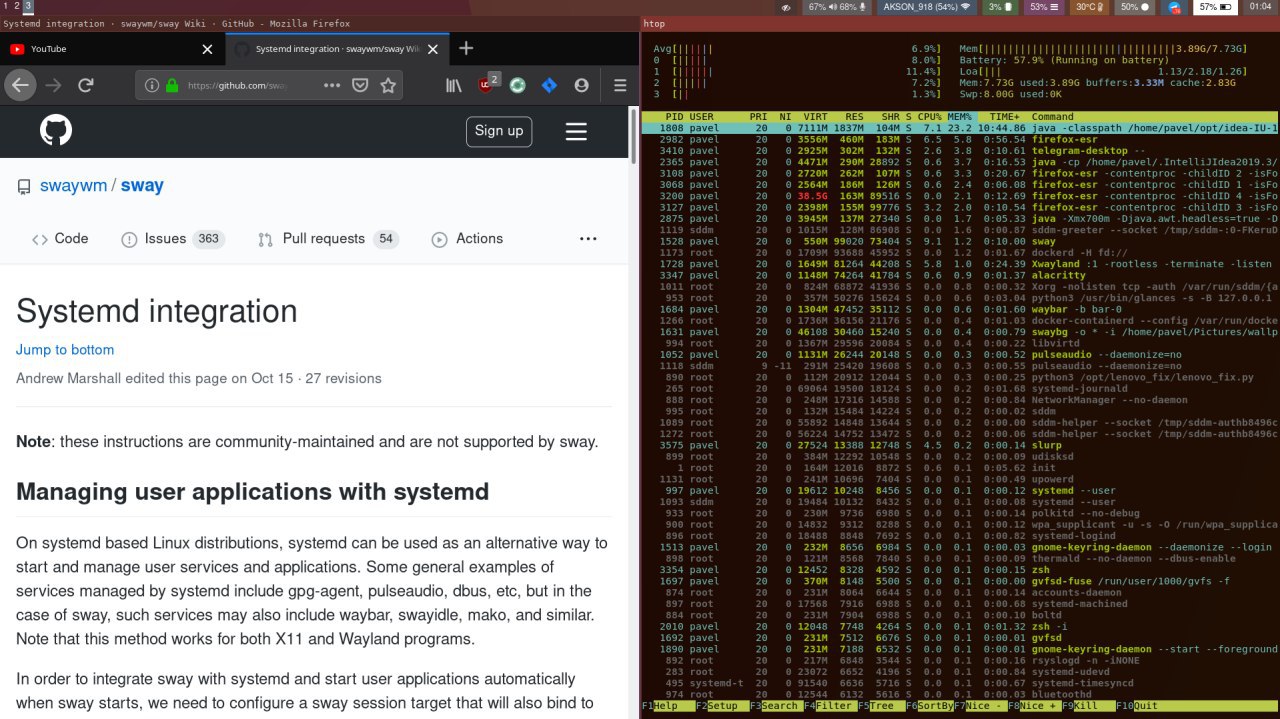Open F6 SortBy in htop
Viewport: 1280px width, 719px height.
(x=929, y=705)
